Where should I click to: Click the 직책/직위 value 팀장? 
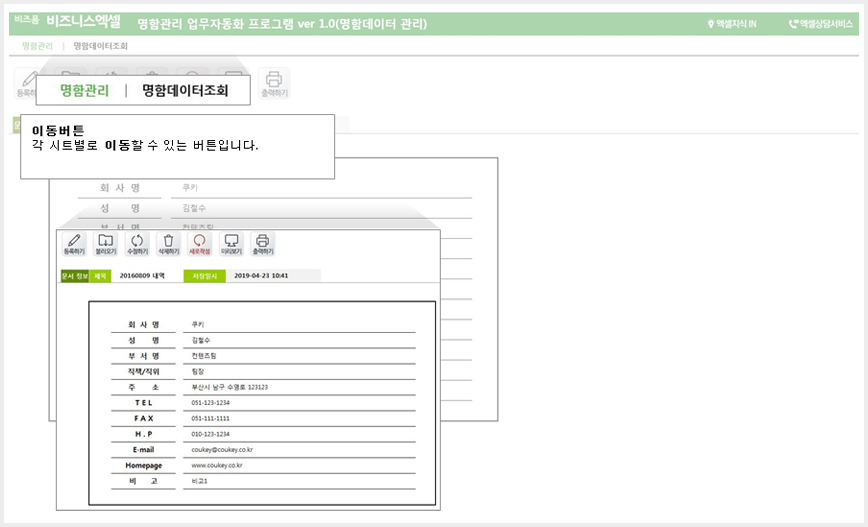tap(198, 371)
